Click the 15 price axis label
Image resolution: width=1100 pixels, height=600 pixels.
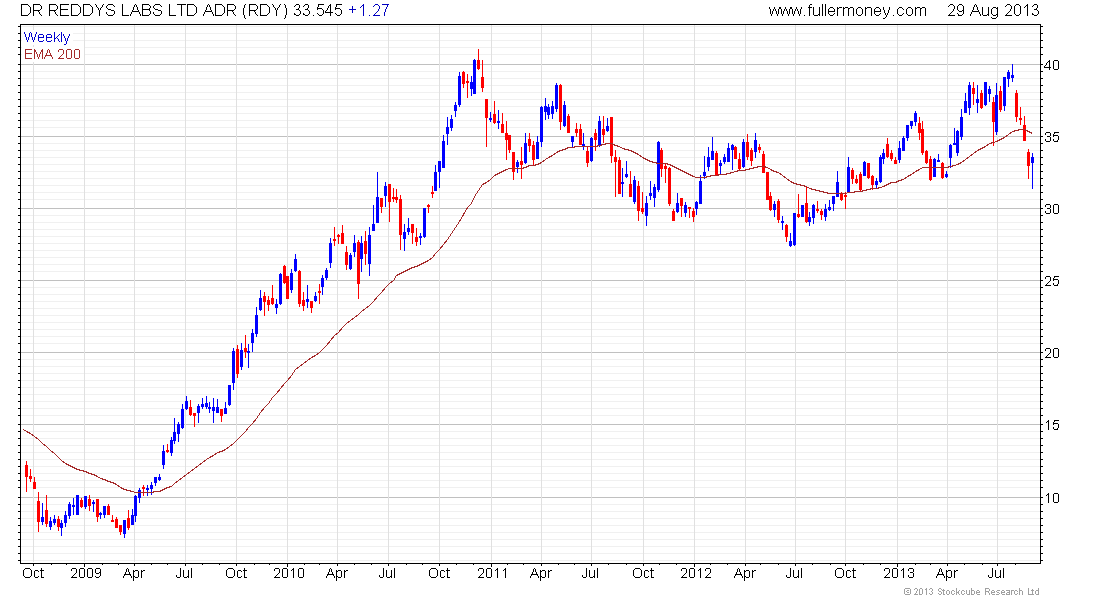(1052, 425)
